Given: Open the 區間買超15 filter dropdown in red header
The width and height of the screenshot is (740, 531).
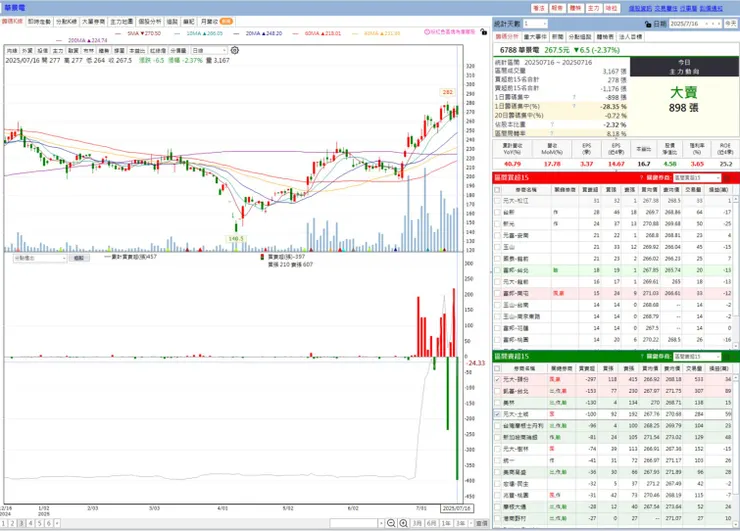Looking at the screenshot, I should click(697, 178).
